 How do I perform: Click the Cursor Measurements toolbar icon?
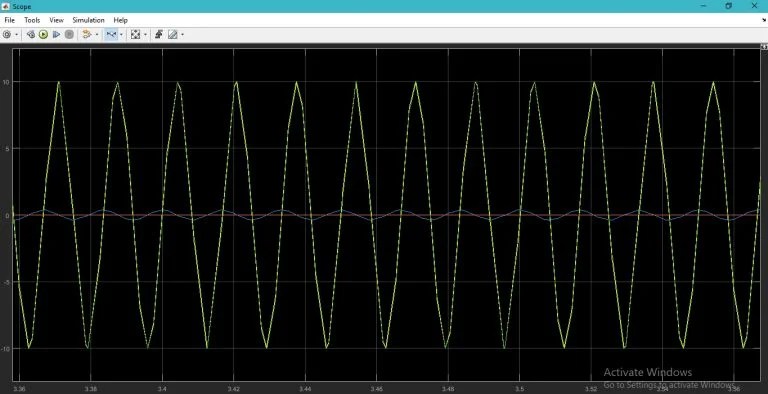pos(172,34)
